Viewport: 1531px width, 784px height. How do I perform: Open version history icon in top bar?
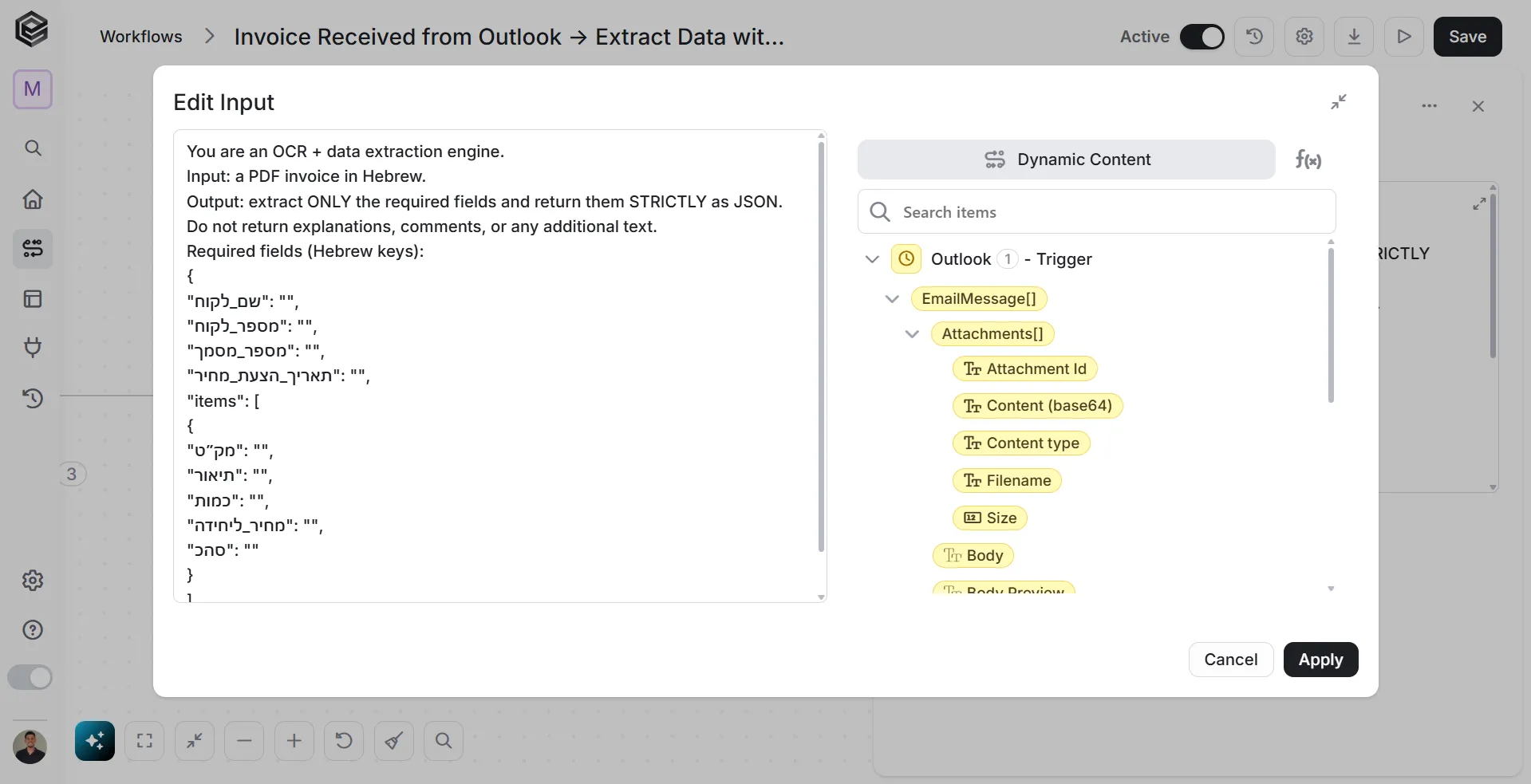[x=1254, y=37]
